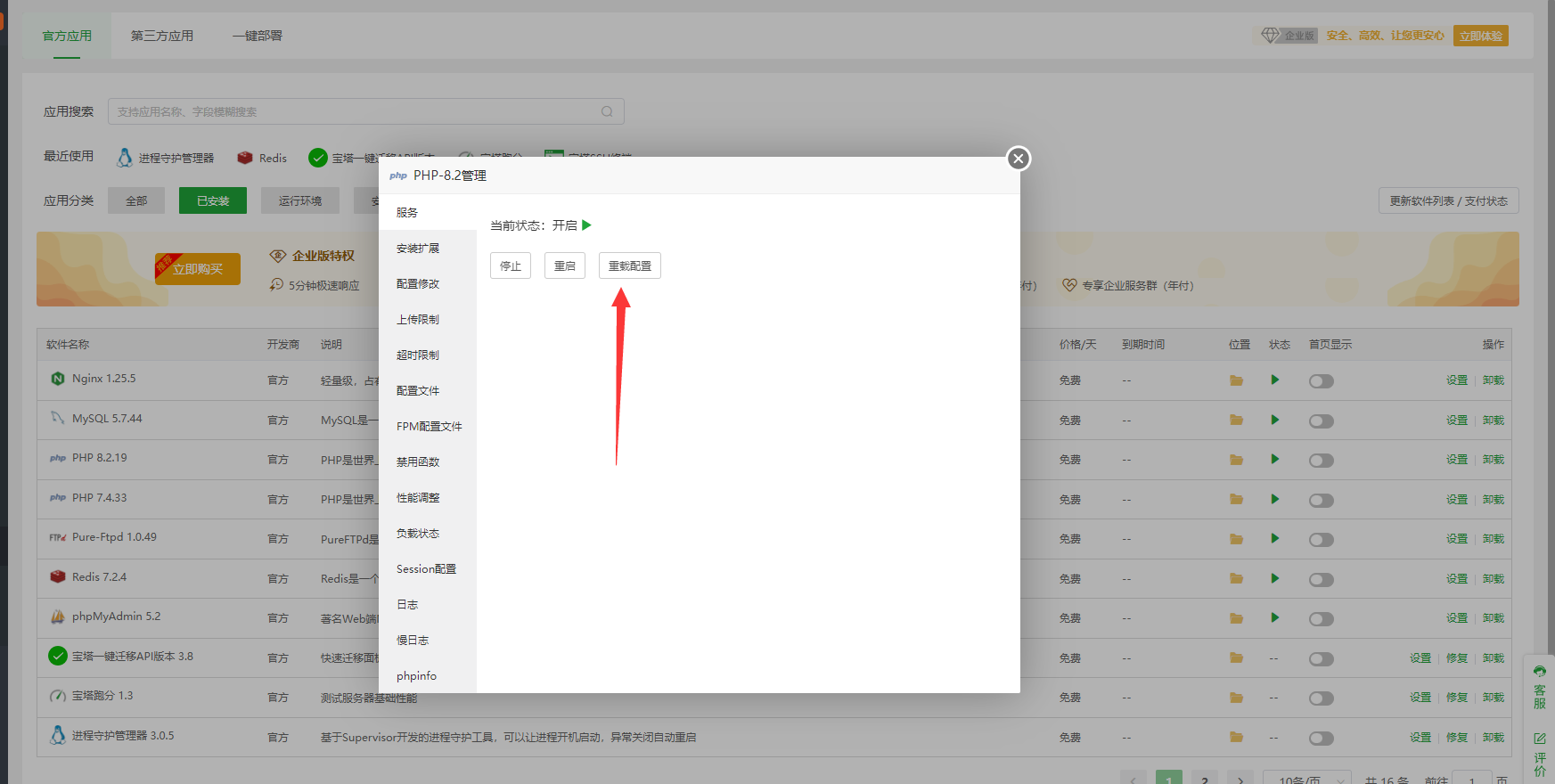This screenshot has width=1555, height=784.
Task: Click 卸载 link for MySQL 5.7.44
Action: [1494, 421]
